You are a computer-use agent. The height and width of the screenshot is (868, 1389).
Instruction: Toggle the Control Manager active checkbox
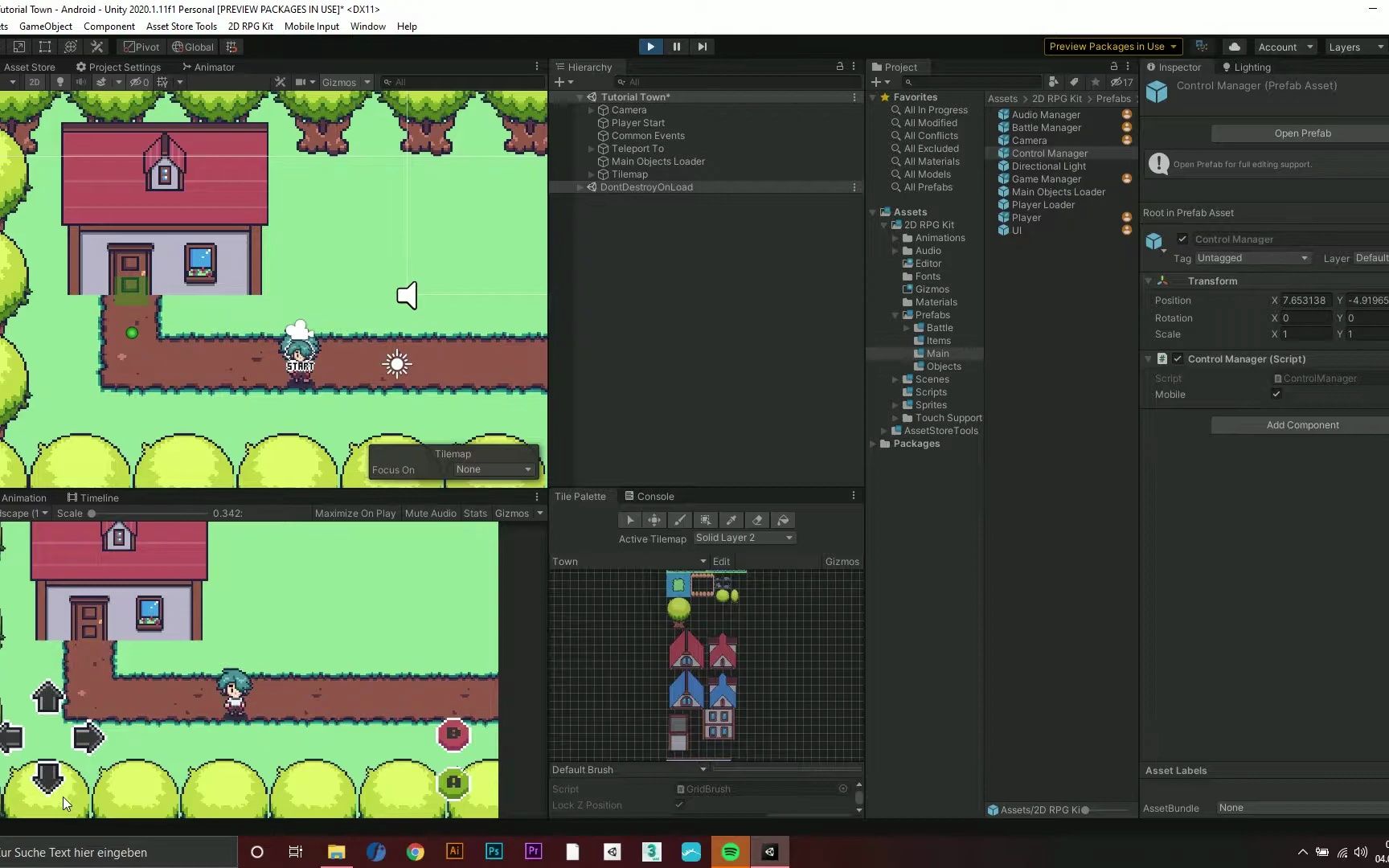click(1182, 239)
